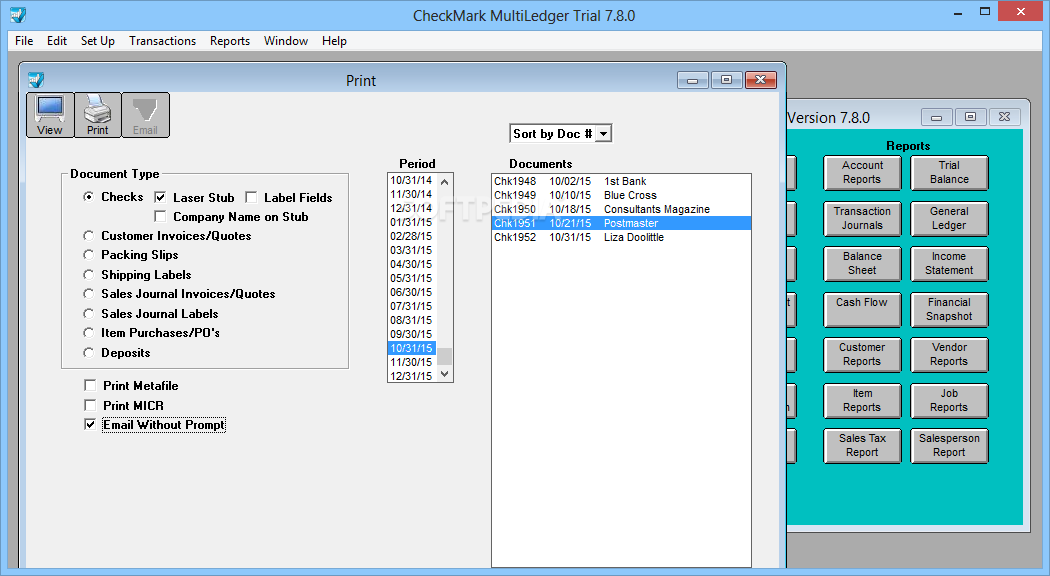Open the Sort by Doc # dropdown
The image size is (1050, 576).
603,134
